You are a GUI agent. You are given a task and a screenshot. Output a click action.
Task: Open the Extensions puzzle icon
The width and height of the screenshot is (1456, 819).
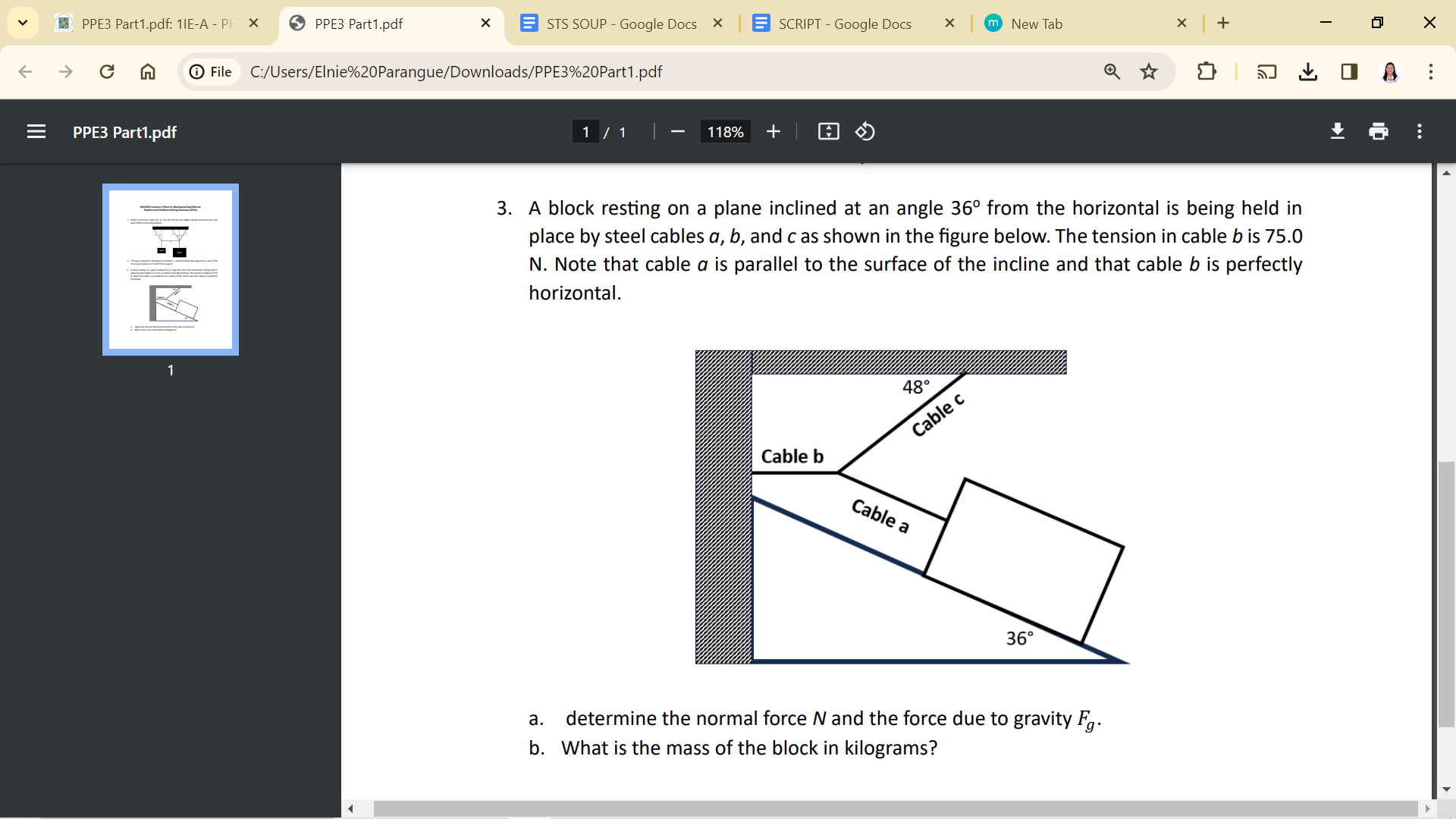[x=1206, y=71]
